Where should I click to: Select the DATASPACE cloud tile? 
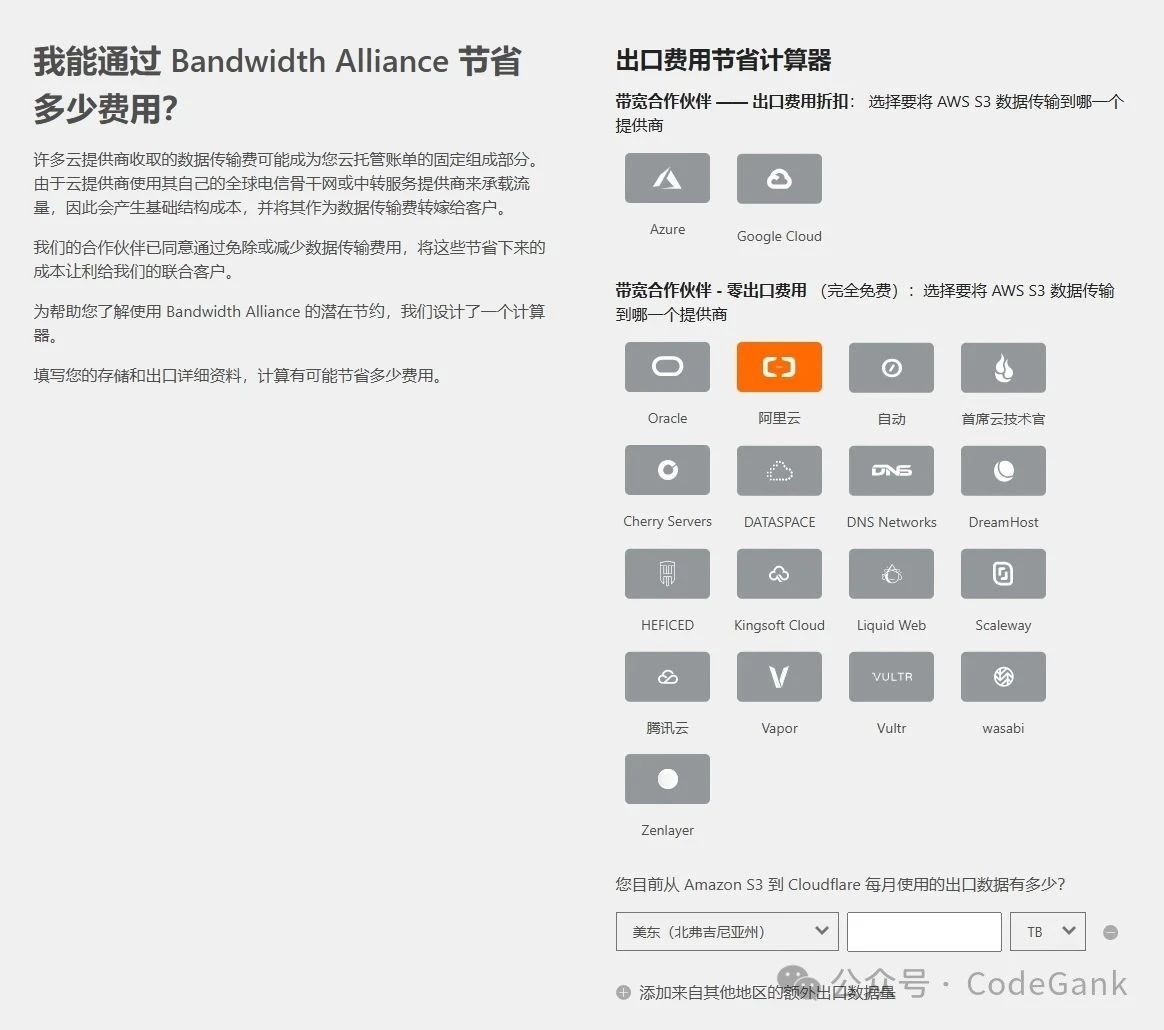pos(779,470)
